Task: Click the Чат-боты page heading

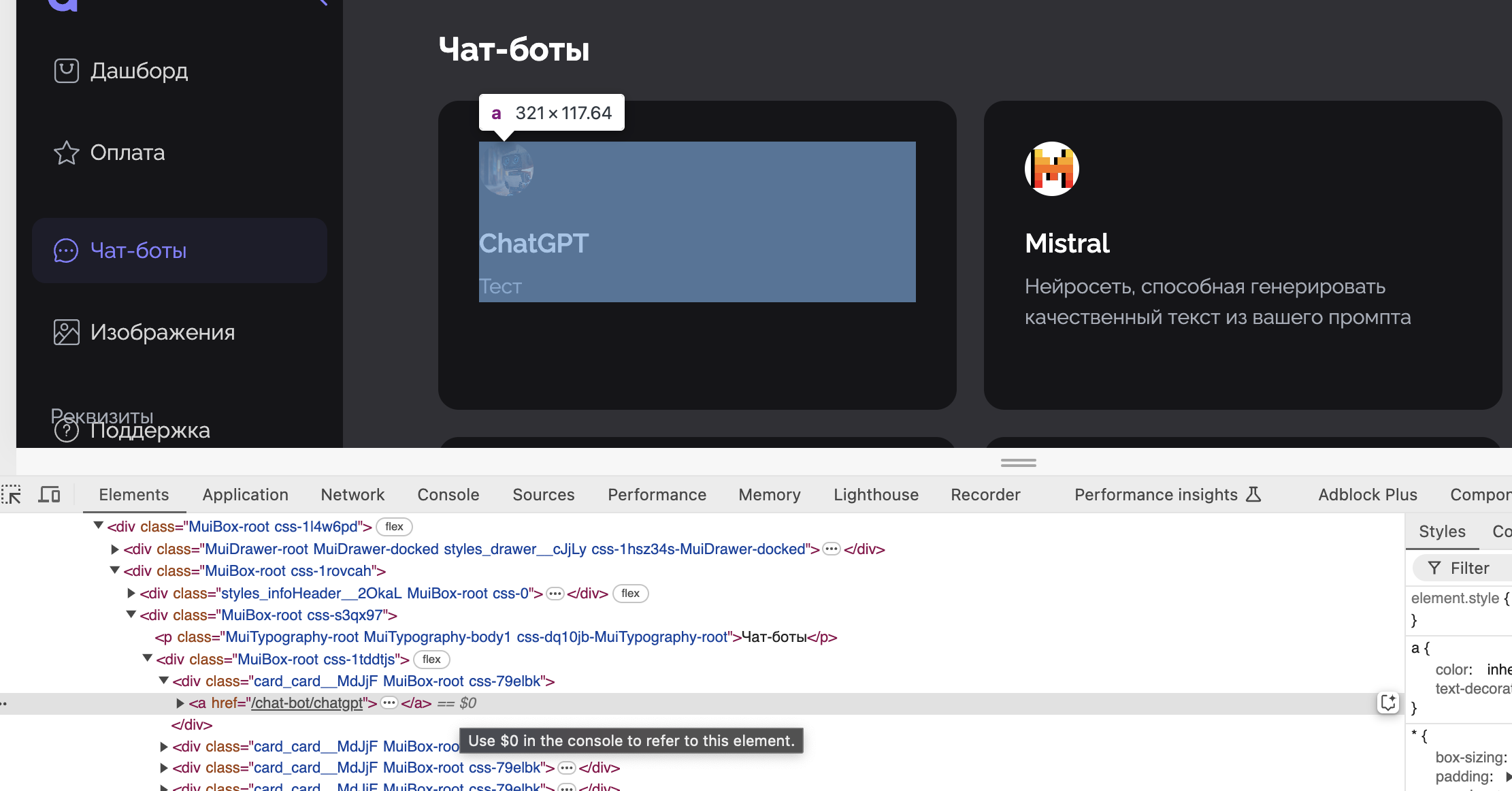Action: [x=514, y=49]
